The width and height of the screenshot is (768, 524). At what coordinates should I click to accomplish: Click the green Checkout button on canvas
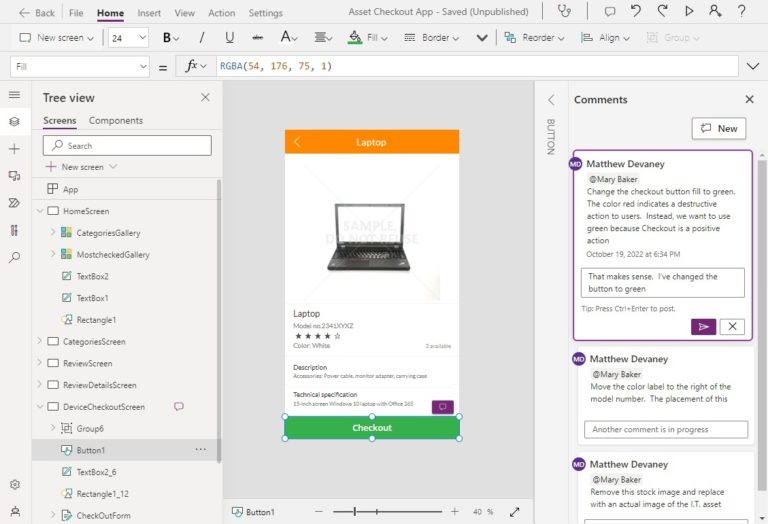372,428
